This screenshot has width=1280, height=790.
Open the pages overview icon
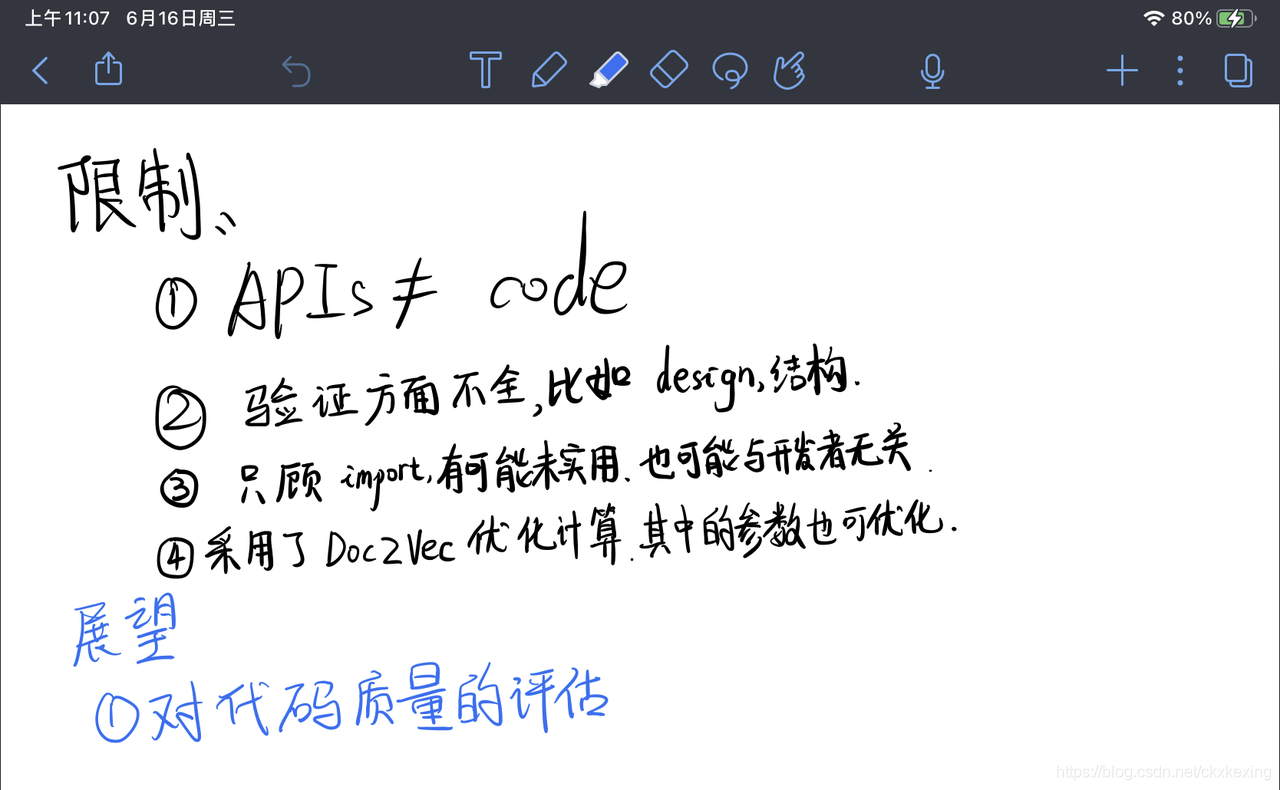point(1238,70)
